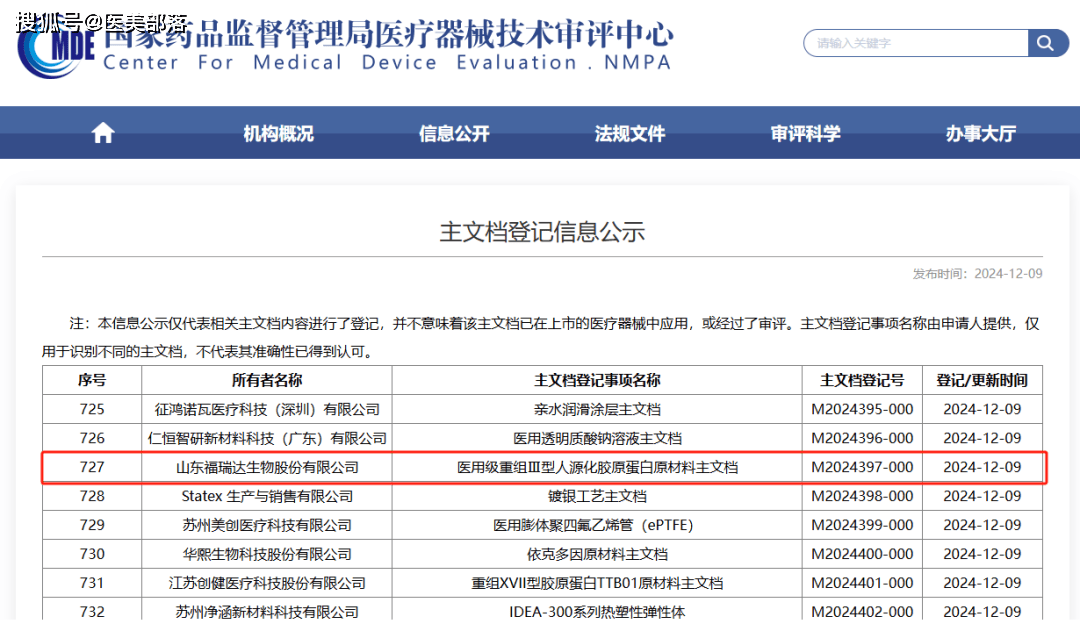The width and height of the screenshot is (1080, 624).
Task: Click owner 苏州美创医疗科技有限公司
Action: [267, 526]
